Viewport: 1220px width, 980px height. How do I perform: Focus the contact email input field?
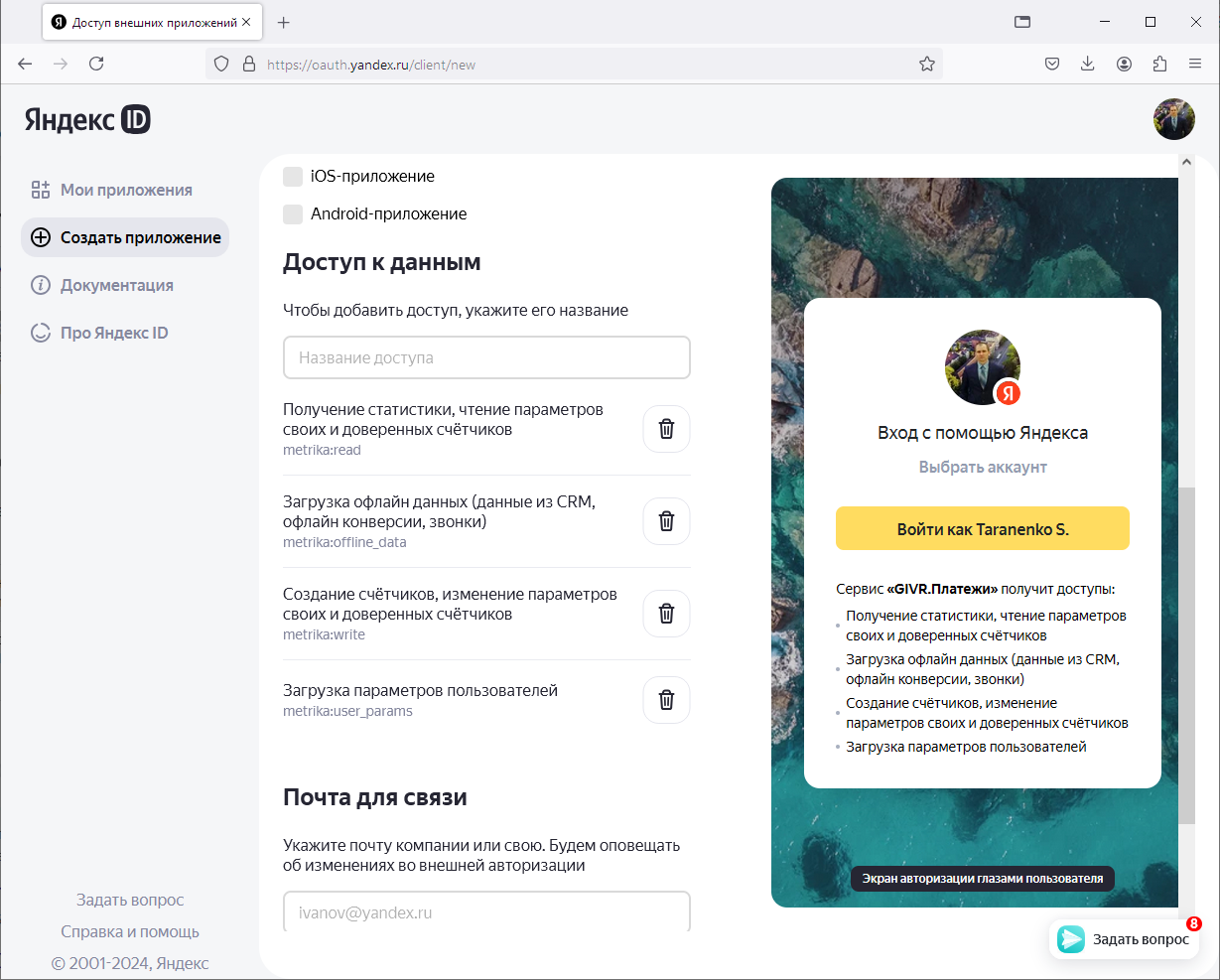(x=486, y=911)
